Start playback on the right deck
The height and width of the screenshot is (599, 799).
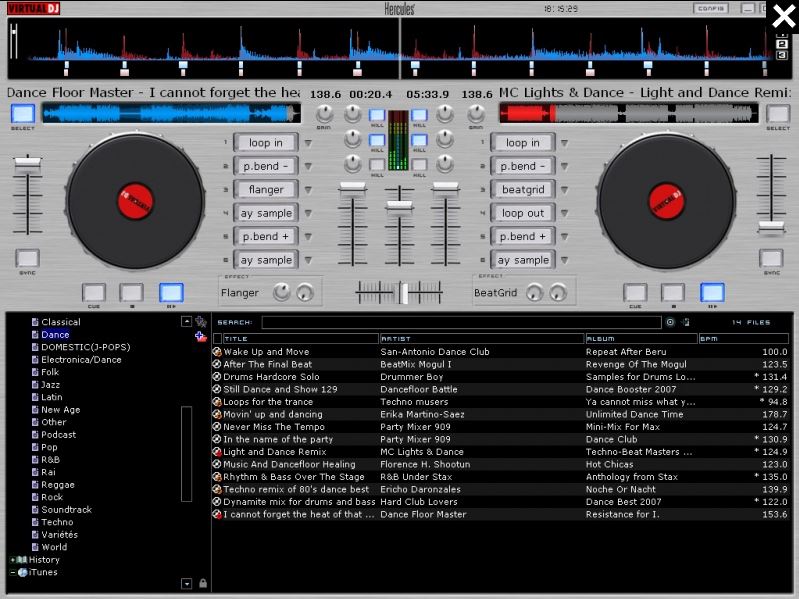[712, 293]
